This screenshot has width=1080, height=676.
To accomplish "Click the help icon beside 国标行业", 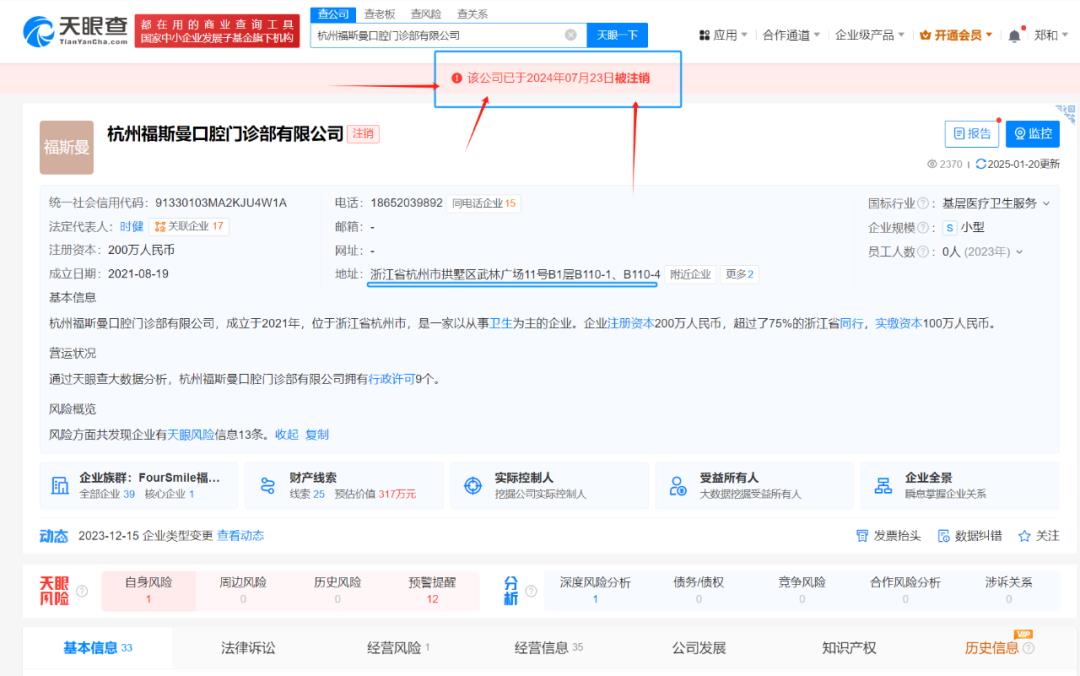I will pos(923,203).
